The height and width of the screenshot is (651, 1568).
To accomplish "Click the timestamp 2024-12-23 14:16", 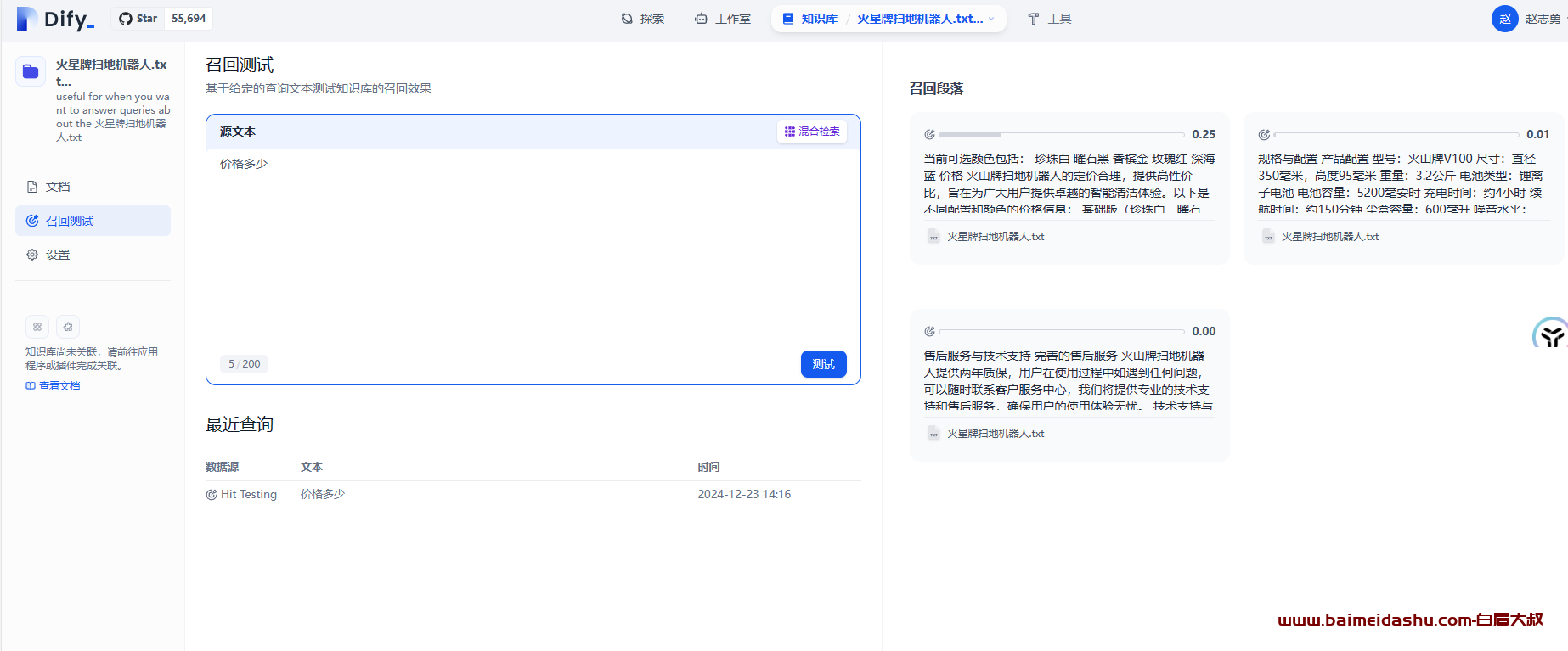I will pyautogui.click(x=744, y=494).
